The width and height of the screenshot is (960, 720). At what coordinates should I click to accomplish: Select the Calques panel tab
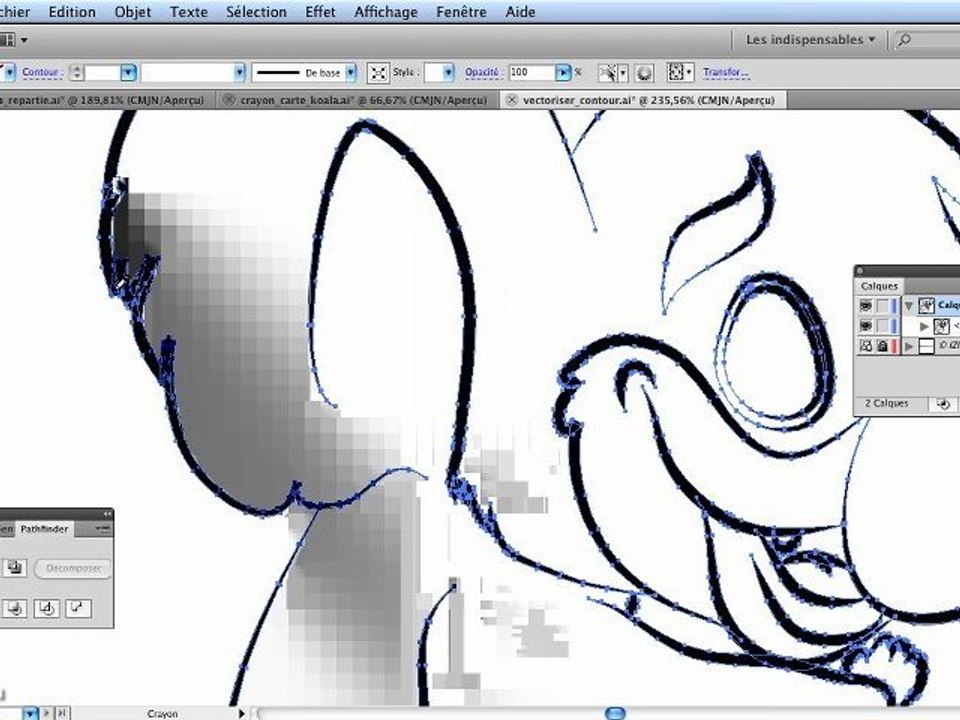tap(879, 286)
